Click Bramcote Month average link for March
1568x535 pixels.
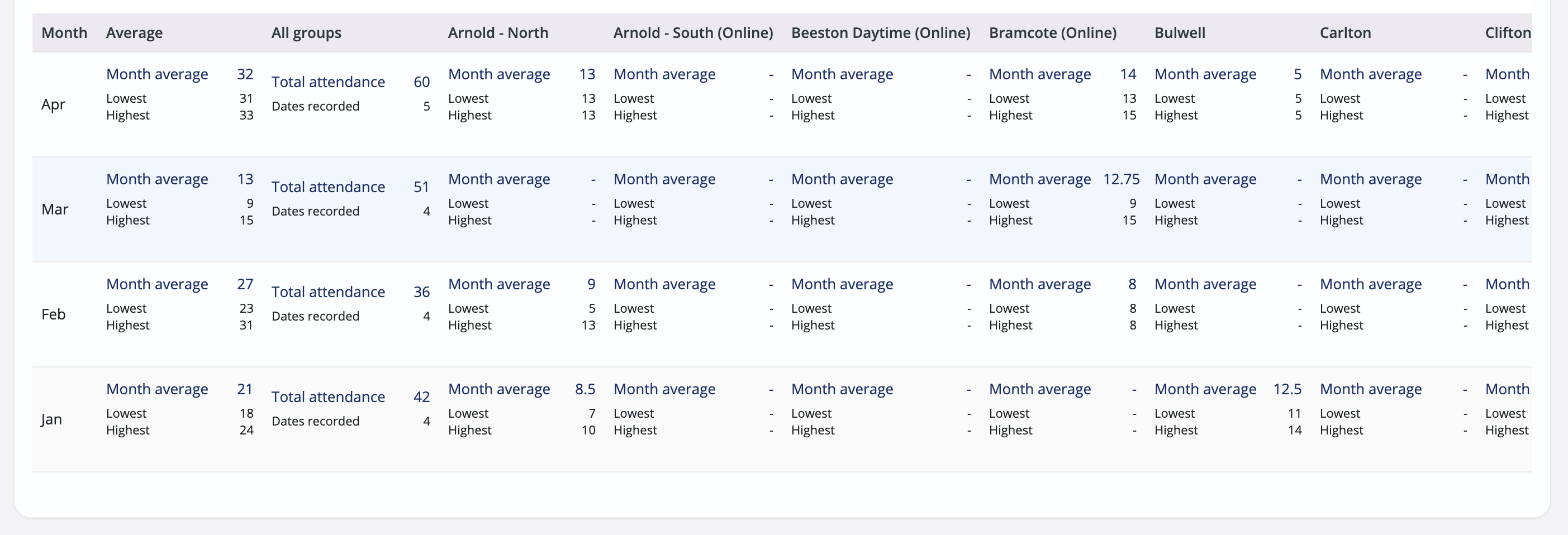point(1039,179)
